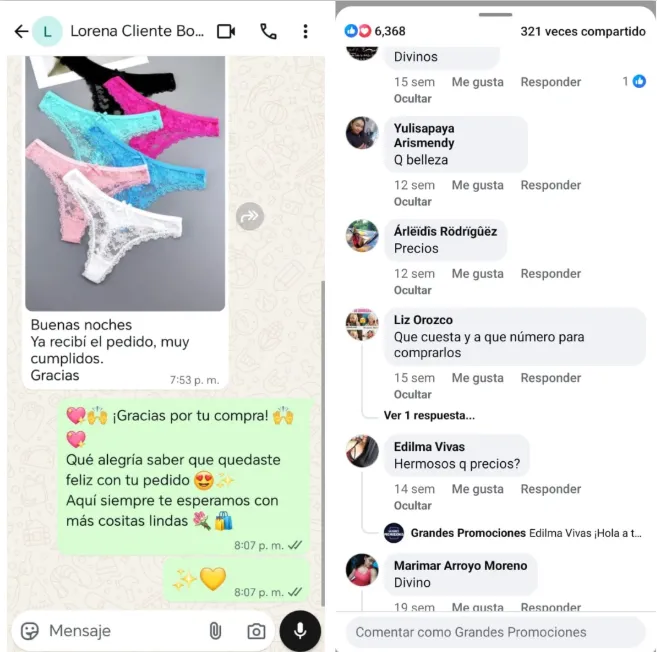
Task: Focus the Mensaje text field
Action: [x=122, y=631]
